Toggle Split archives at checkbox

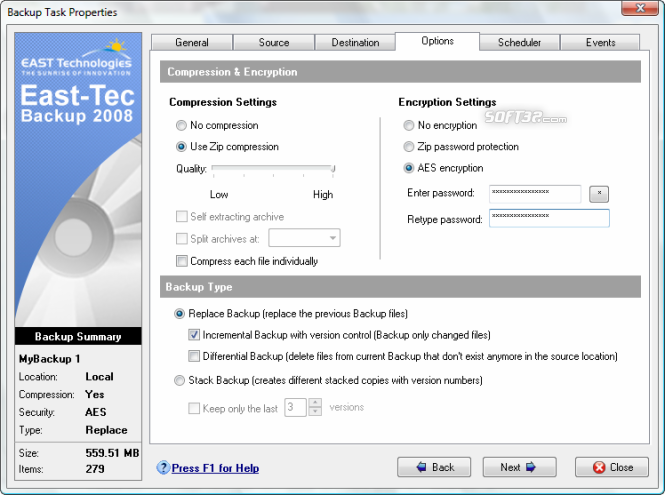(182, 238)
